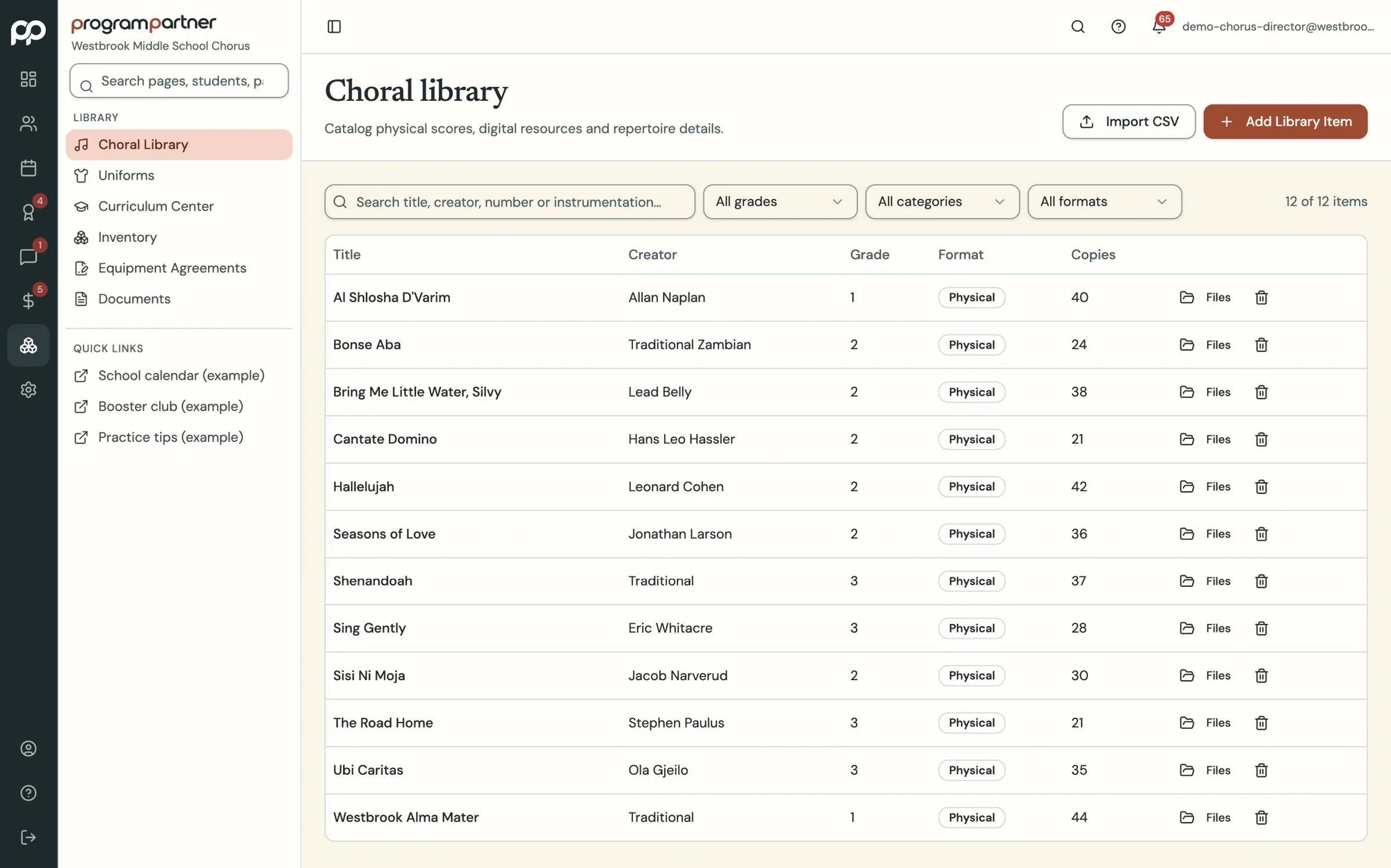
Task: Open the finances dollar icon with badge 5
Action: click(29, 300)
